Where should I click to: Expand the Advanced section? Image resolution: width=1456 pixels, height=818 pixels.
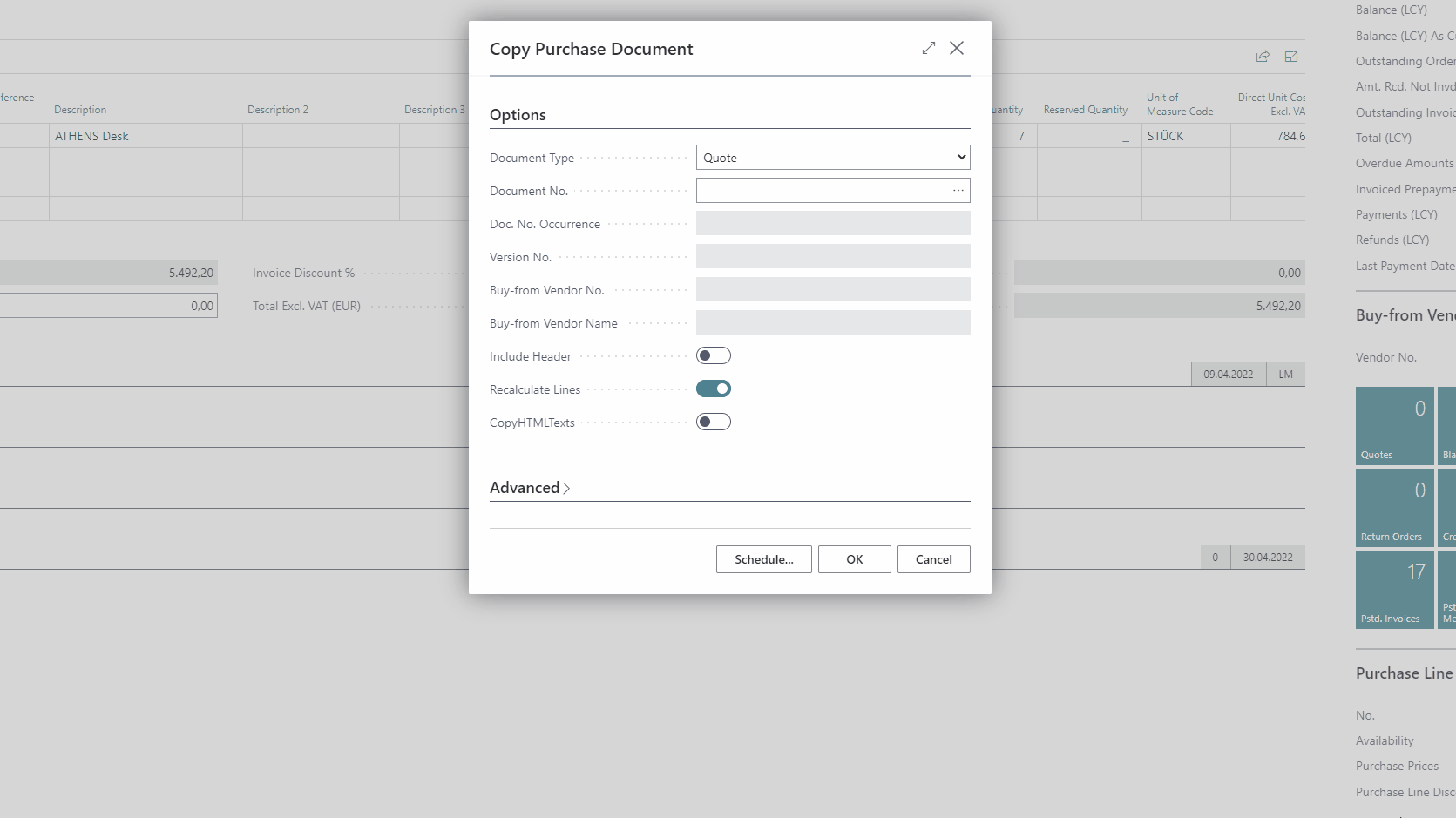pos(530,488)
